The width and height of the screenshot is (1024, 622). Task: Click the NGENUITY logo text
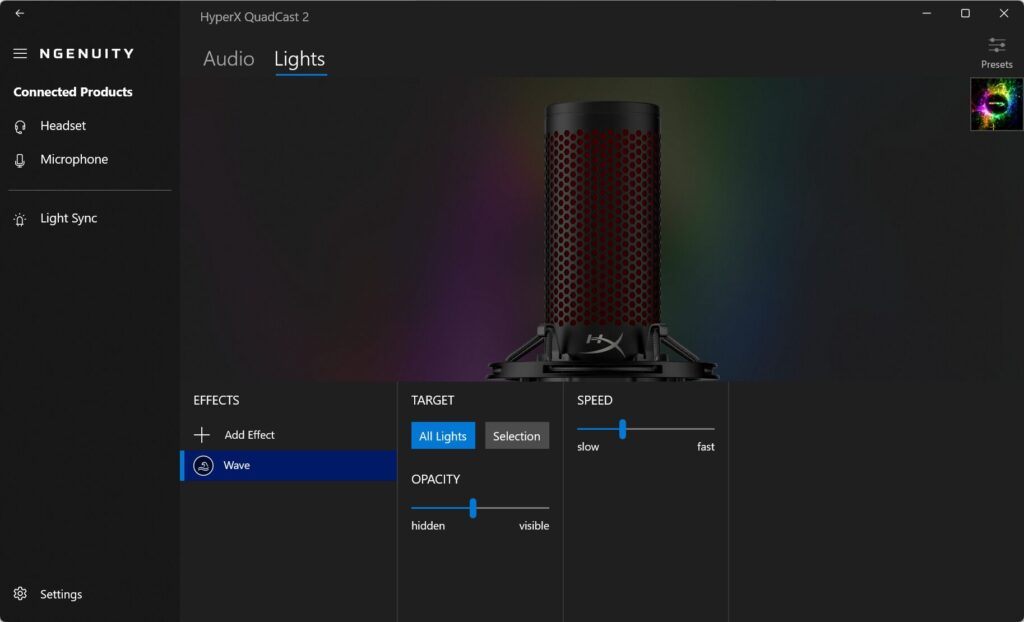tap(87, 54)
